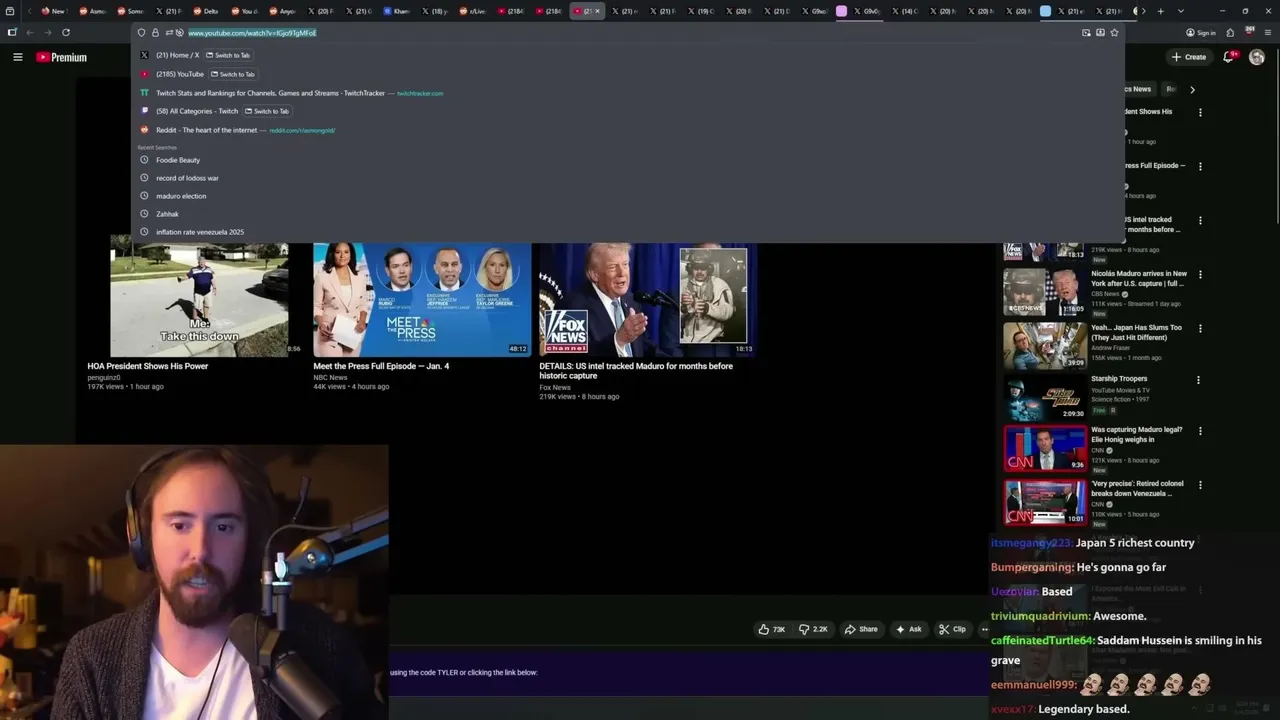This screenshot has width=1280, height=720.
Task: Open the Starship Troopers movie thumbnail
Action: point(1045,397)
